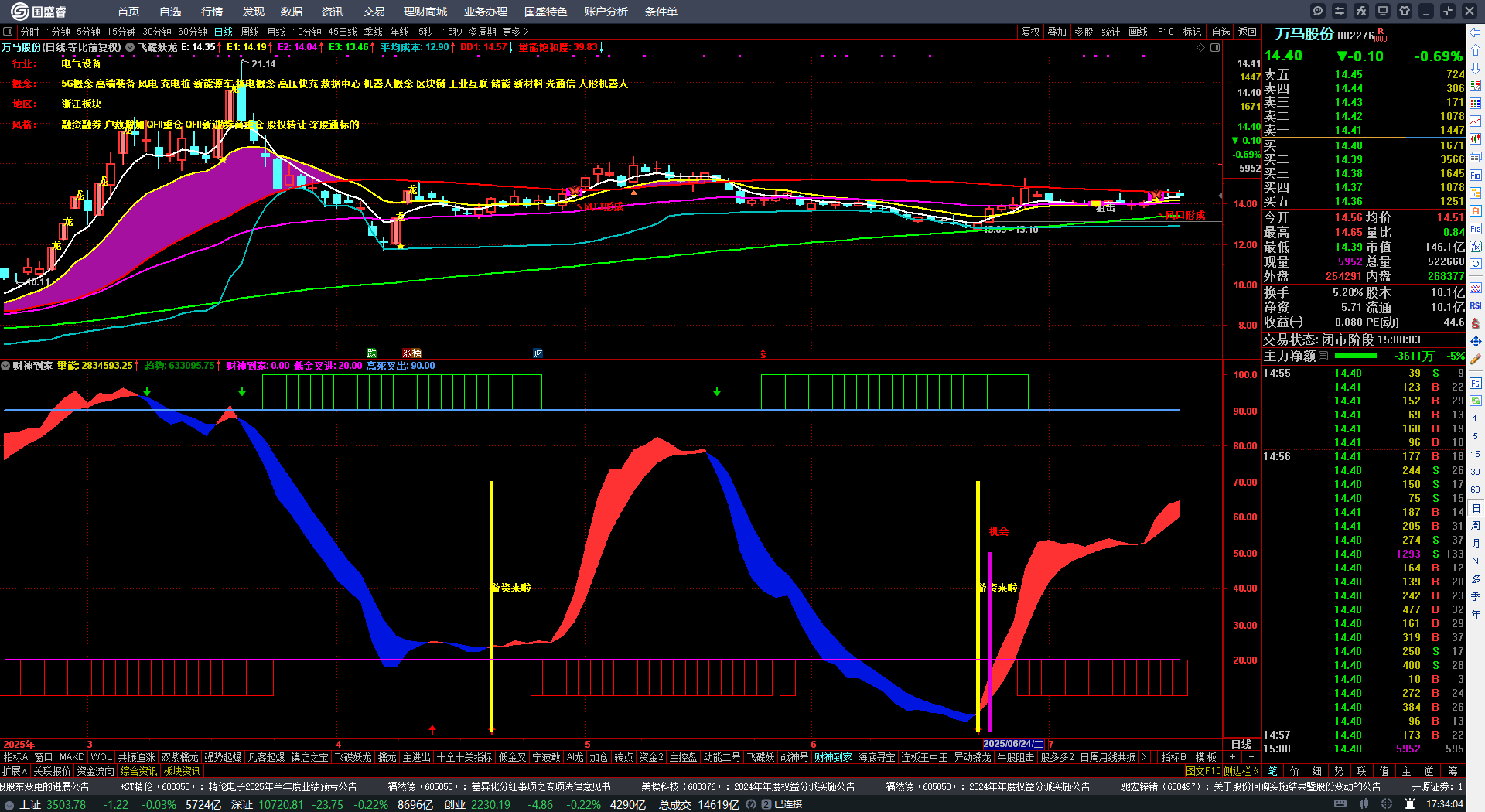Viewport: 1485px width, 812px height.
Task: Open the candlestick K-line chart icon
Action: tap(1476, 139)
